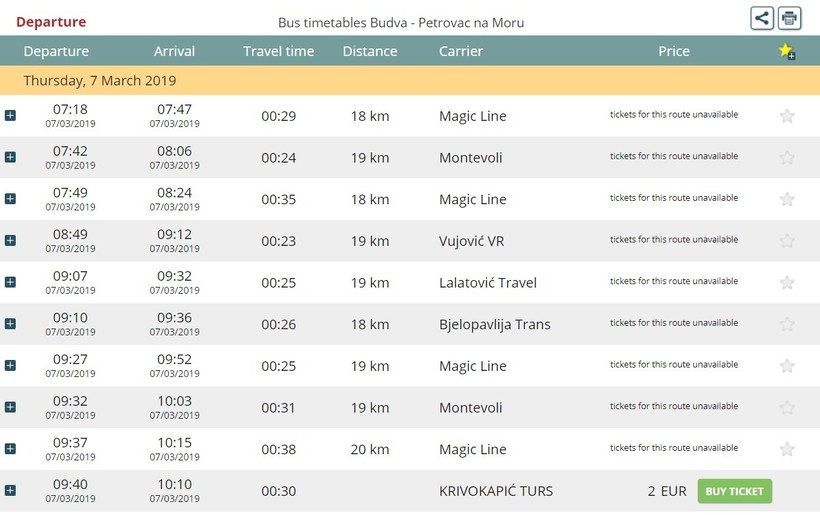Favorite the 07:49 Magic Line departure

[x=787, y=199]
